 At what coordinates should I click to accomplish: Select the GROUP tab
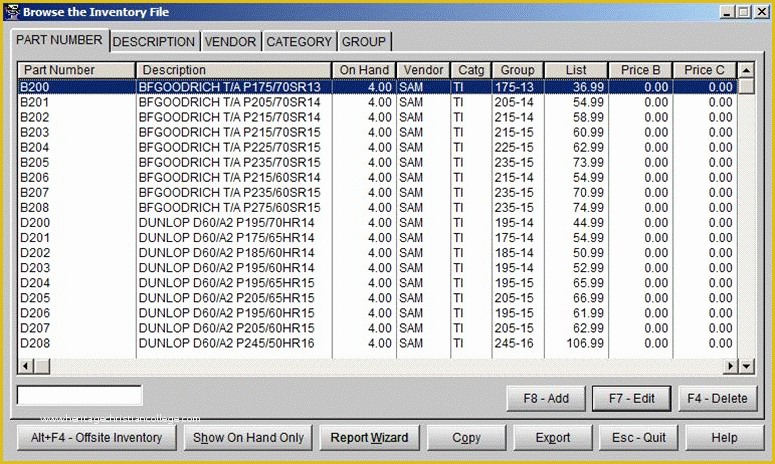[364, 42]
